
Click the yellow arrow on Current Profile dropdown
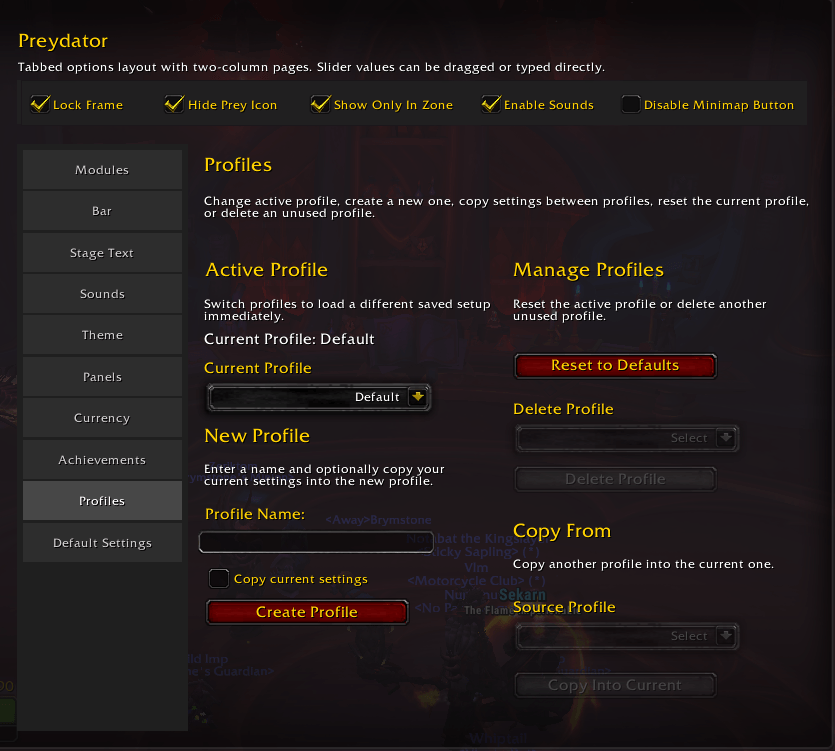(x=418, y=397)
